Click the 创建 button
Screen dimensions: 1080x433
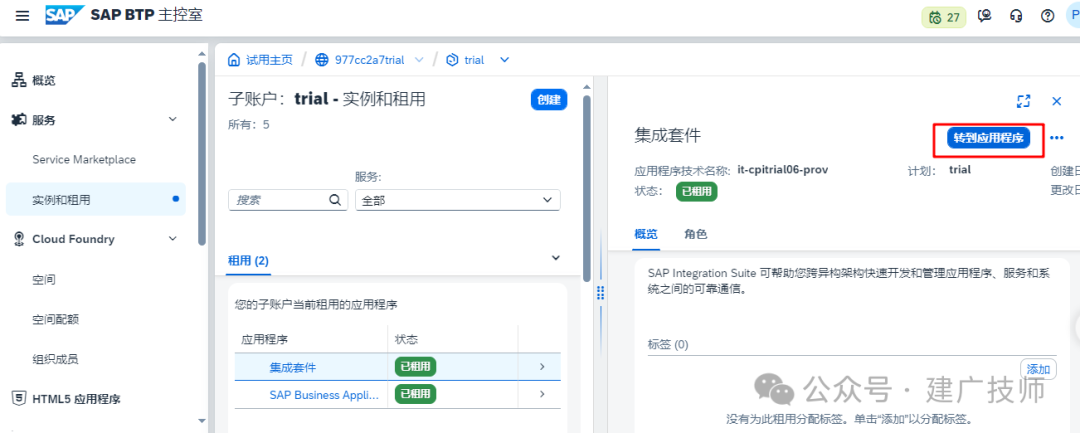[549, 99]
